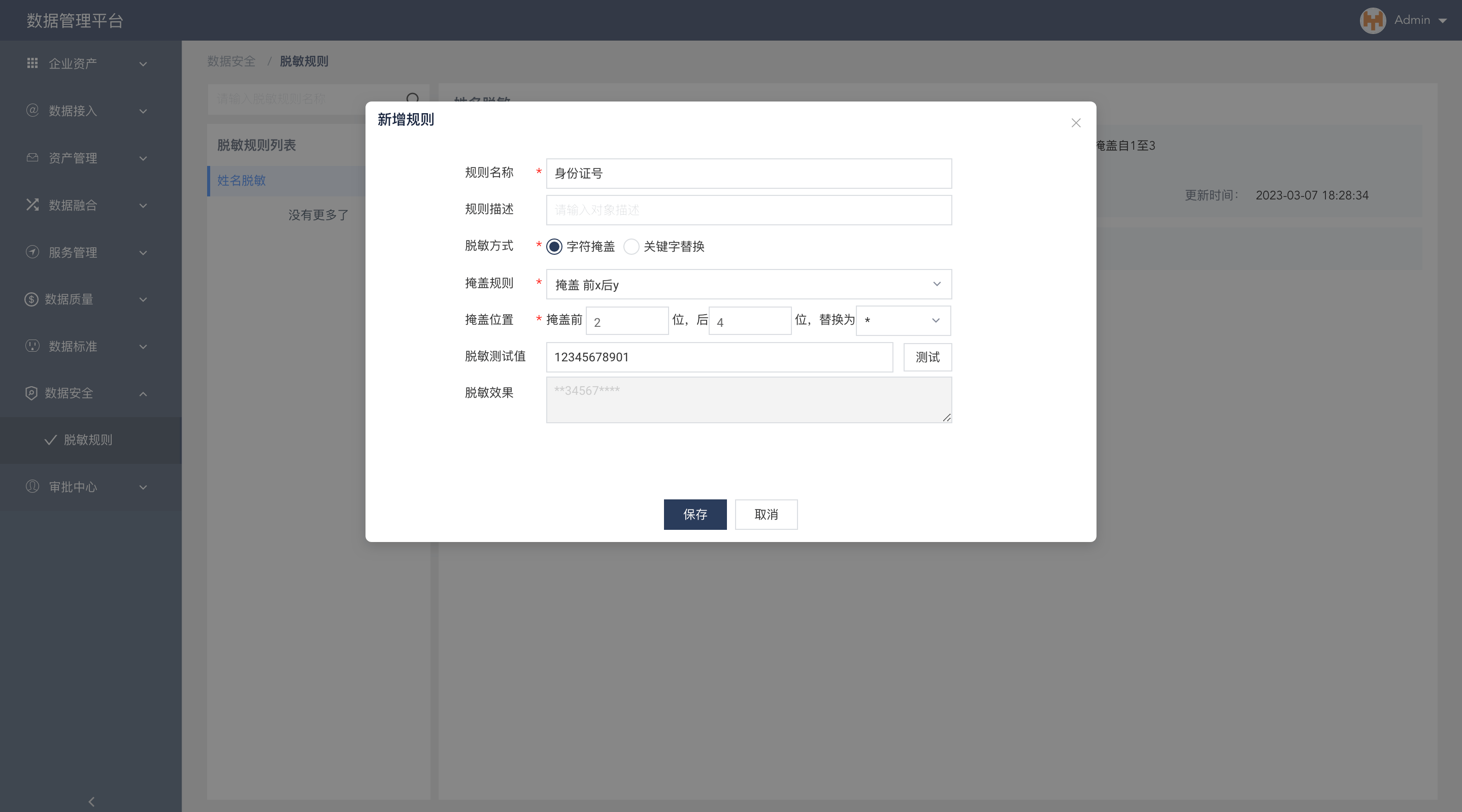
Task: Click the 掩盖前 position number field
Action: [626, 321]
